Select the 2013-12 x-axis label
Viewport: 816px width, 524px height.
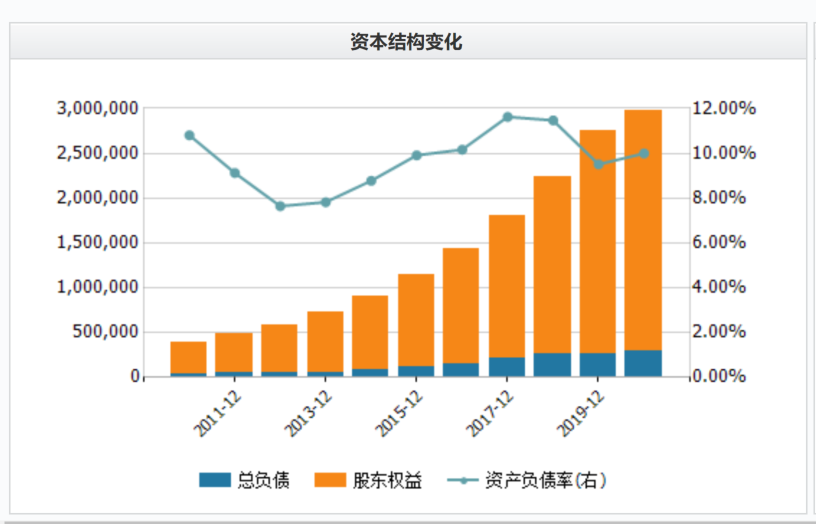pos(308,414)
